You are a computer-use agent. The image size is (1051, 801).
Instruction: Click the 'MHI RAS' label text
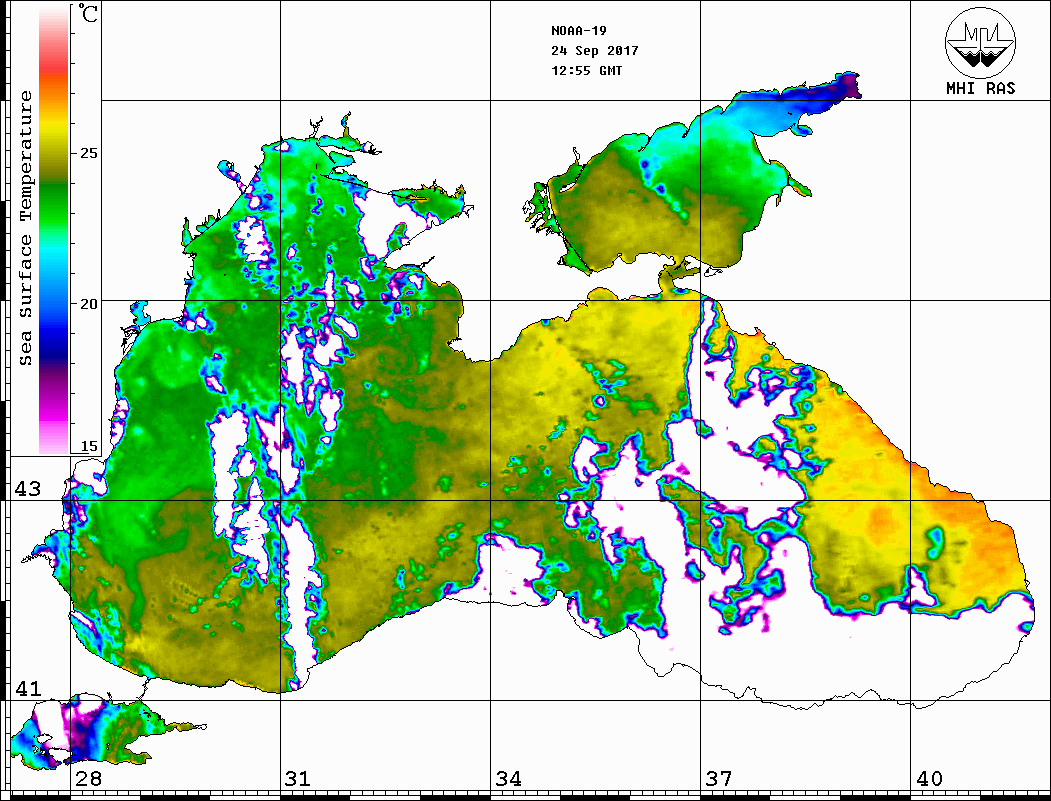click(980, 88)
